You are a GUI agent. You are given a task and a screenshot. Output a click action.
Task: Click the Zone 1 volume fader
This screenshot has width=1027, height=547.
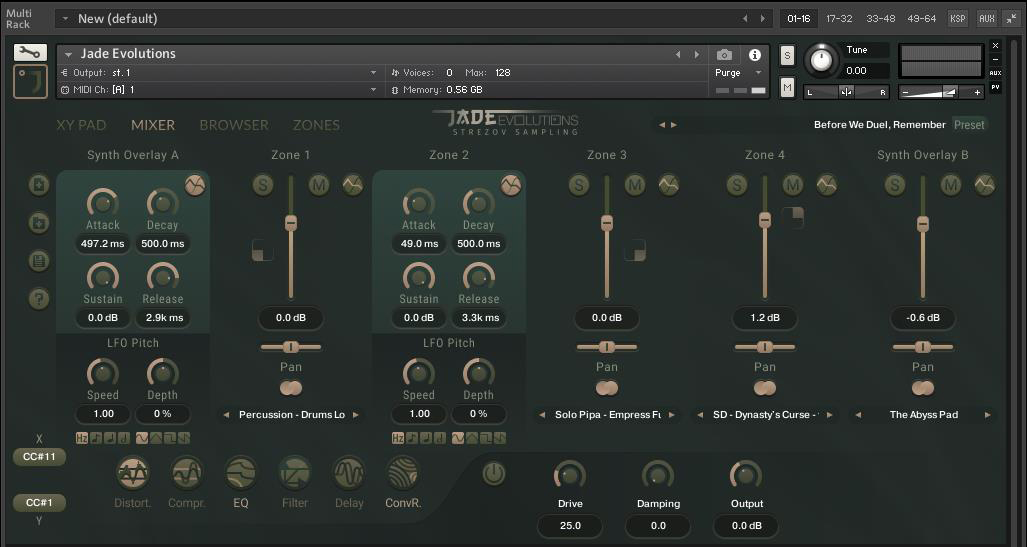click(x=291, y=223)
